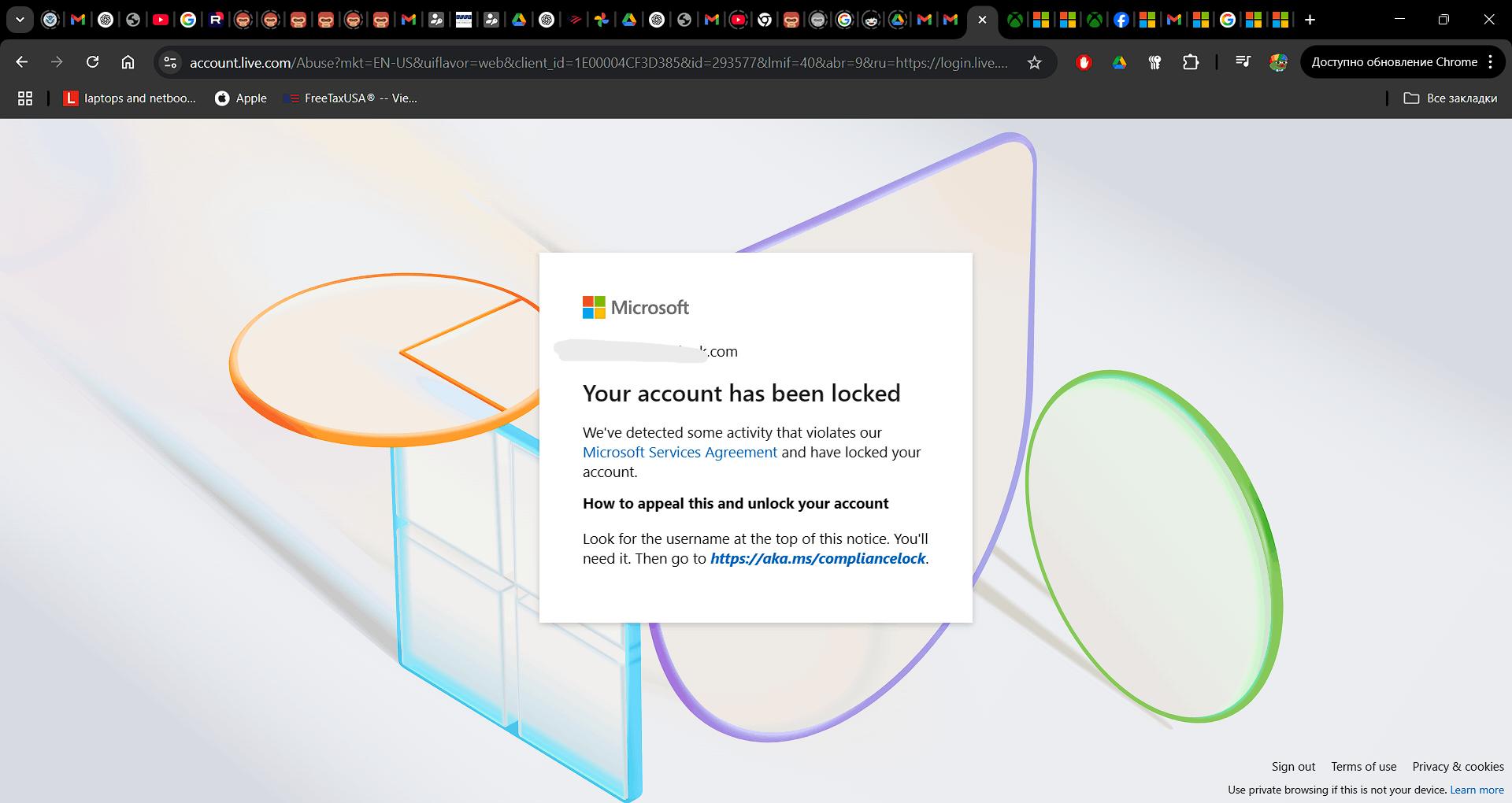Open the Apps grid in bookmarks bar
The image size is (1512, 803).
pyautogui.click(x=25, y=98)
